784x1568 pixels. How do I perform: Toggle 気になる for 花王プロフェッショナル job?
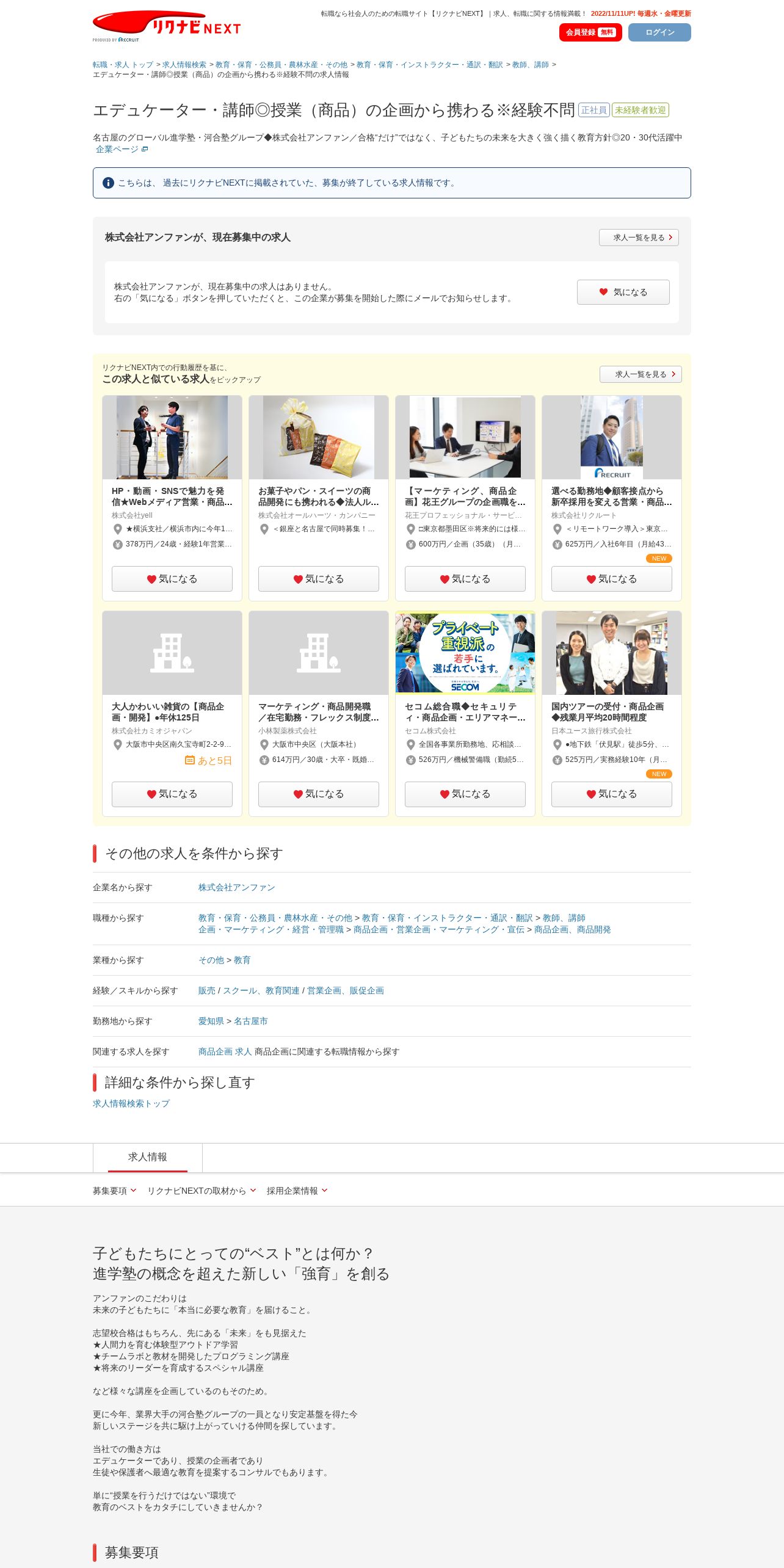click(x=465, y=579)
